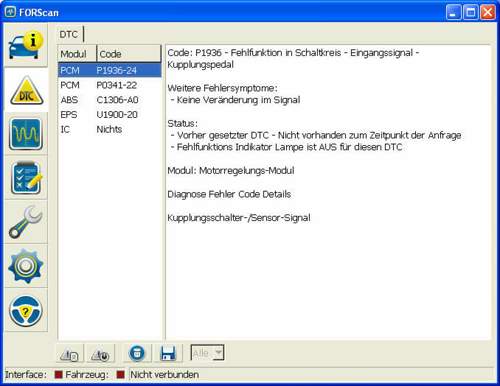Screen dimensions: 500x386
Task: Click the 'Modul: Motorregelungs-Modul' line
Action: pos(231,171)
